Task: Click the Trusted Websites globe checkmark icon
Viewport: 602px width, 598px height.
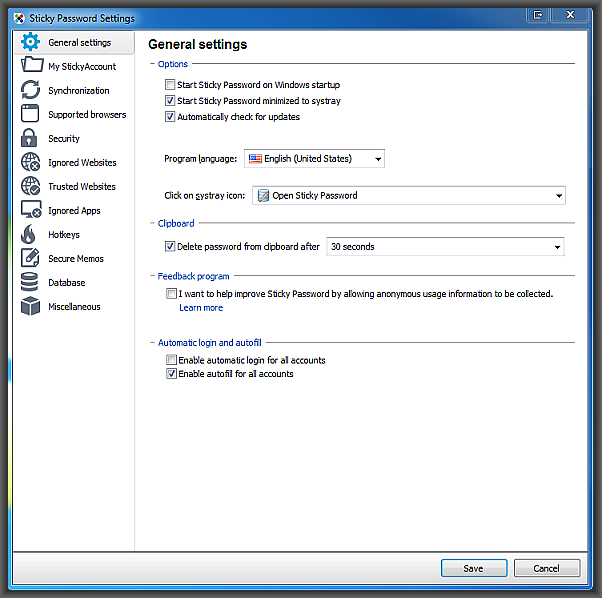Action: tap(30, 186)
